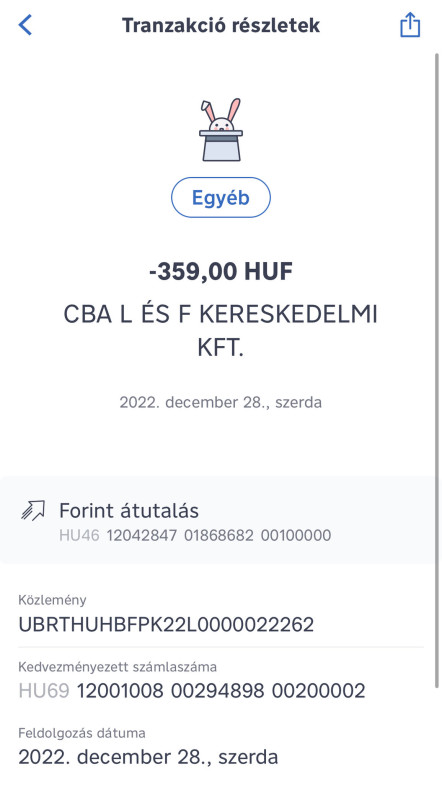Select the UBRTHUHBFPK22L0000022262 reference text
Image resolution: width=442 pixels, height=800 pixels.
click(x=166, y=624)
